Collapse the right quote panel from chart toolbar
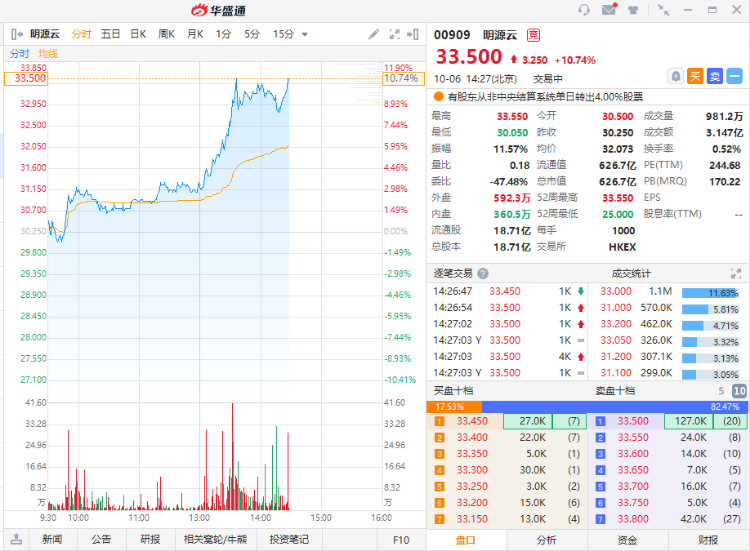The image size is (750, 551). (x=413, y=34)
